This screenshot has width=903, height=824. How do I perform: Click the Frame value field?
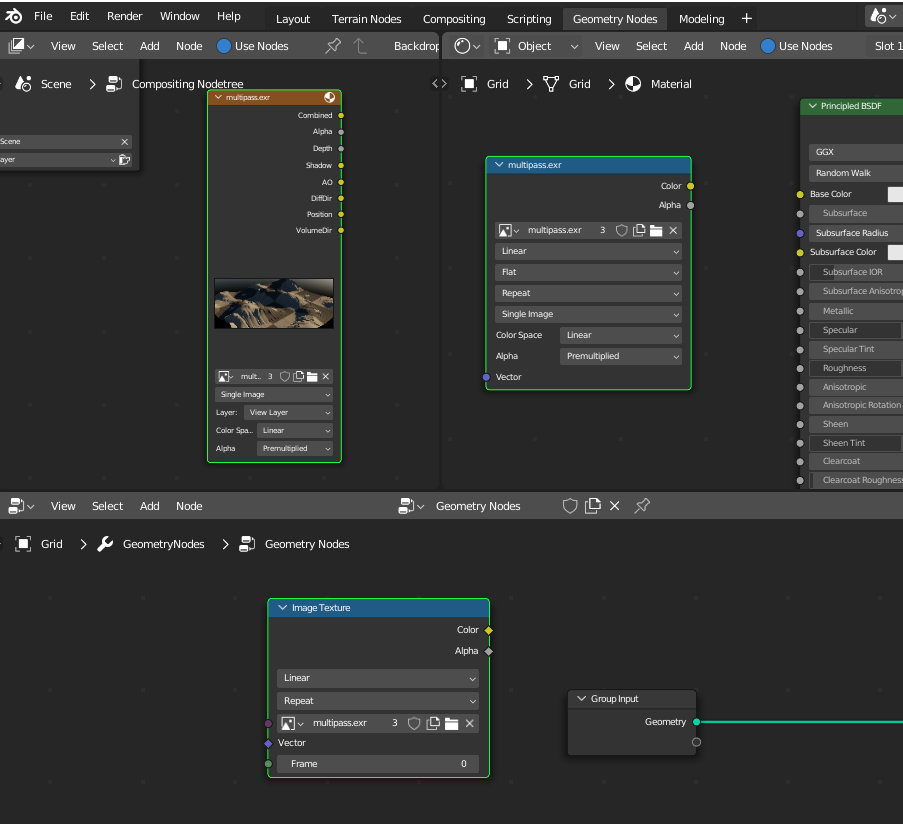pos(378,764)
